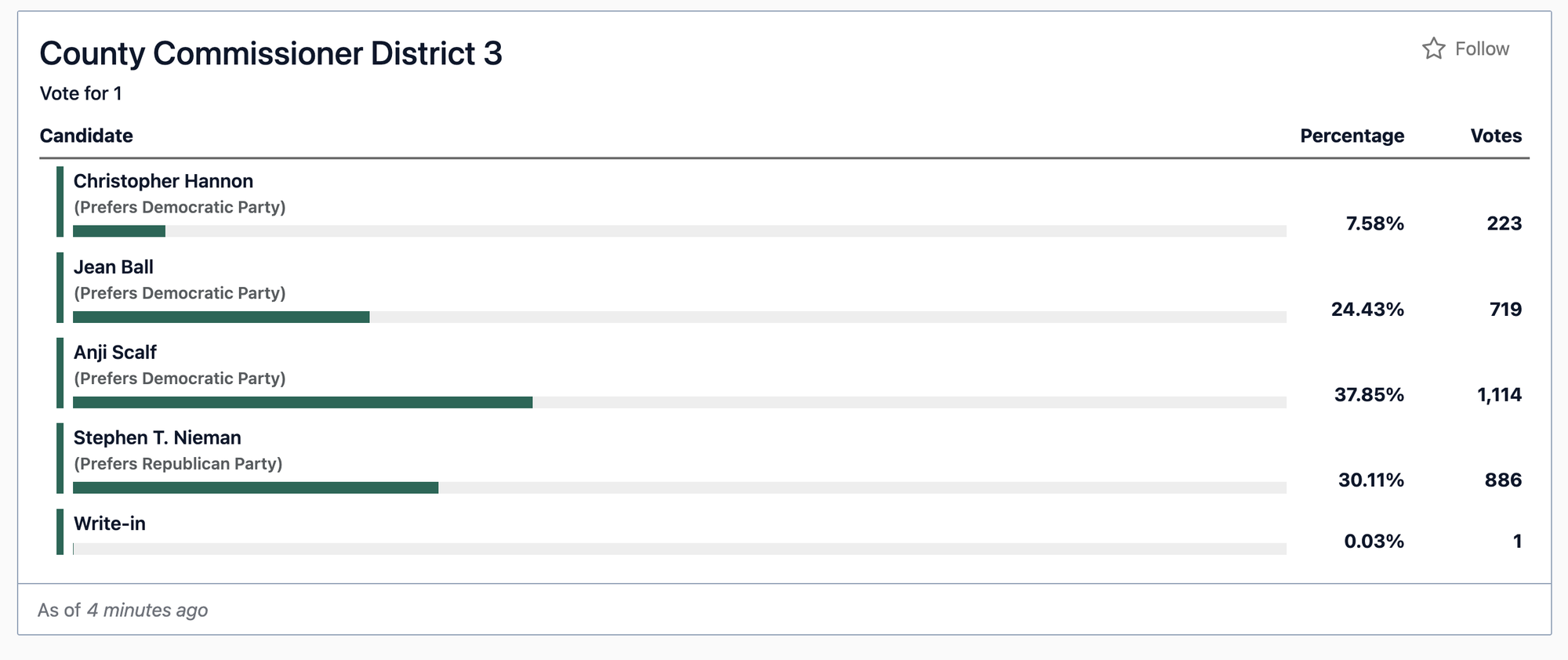Click the 'As of 4 minutes ago' timestamp
Viewport: 1568px width, 660px height.
click(x=123, y=610)
